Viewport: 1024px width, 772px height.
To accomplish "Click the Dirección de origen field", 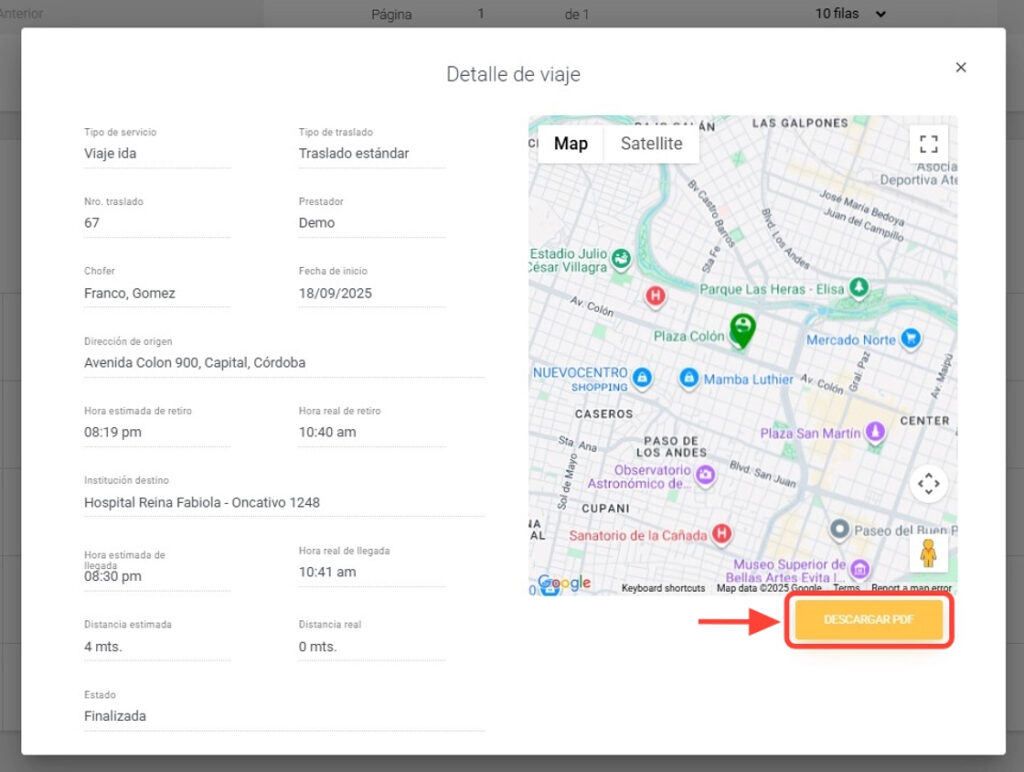I will 284,363.
